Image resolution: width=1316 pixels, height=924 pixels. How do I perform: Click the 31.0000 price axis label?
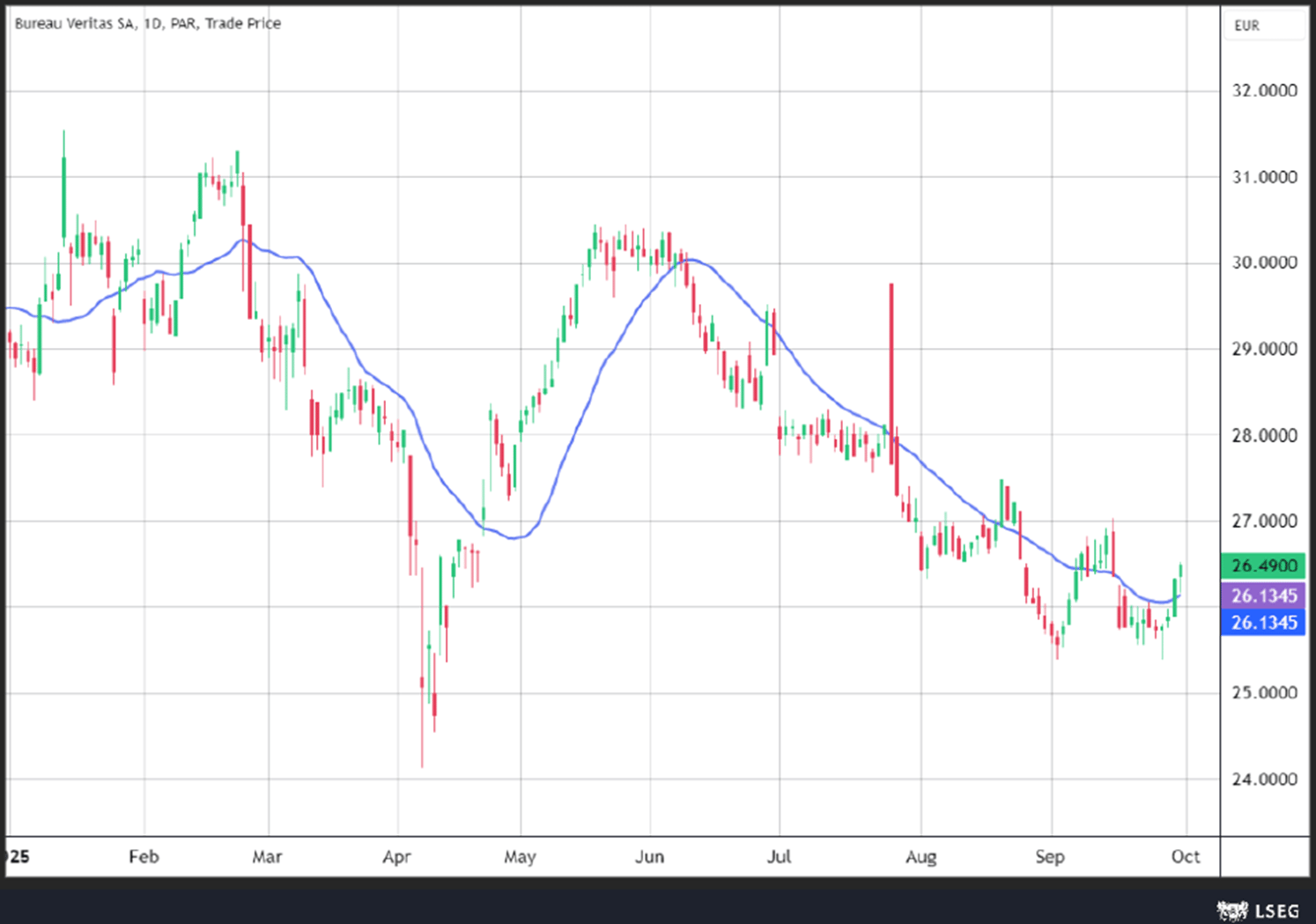[x=1264, y=177]
